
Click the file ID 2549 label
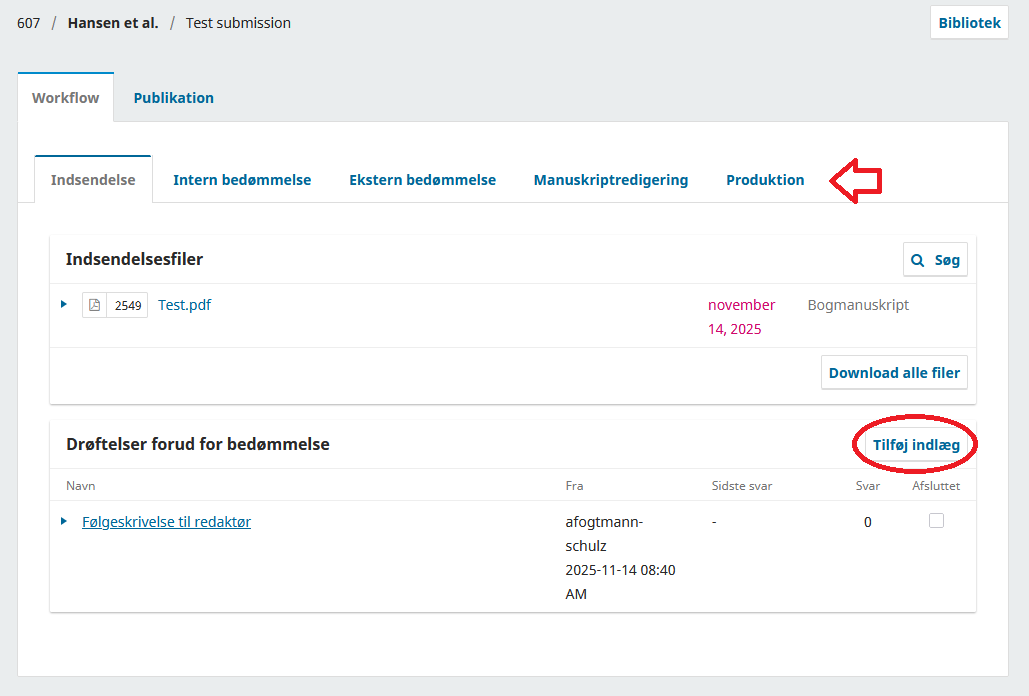pyautogui.click(x=128, y=305)
